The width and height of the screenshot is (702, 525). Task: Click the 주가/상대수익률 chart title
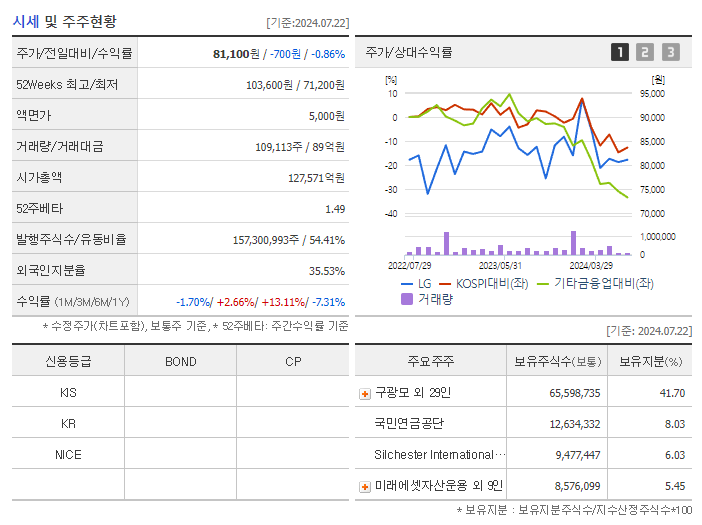[409, 52]
